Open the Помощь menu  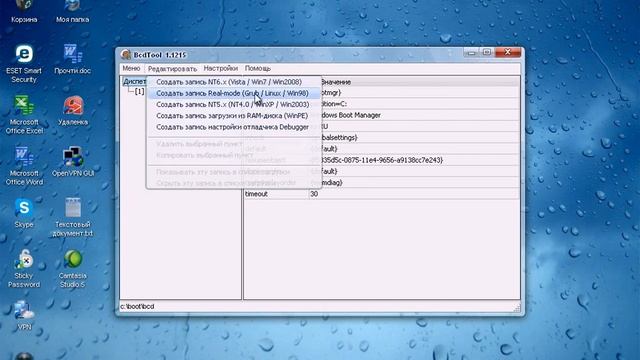tap(258, 68)
